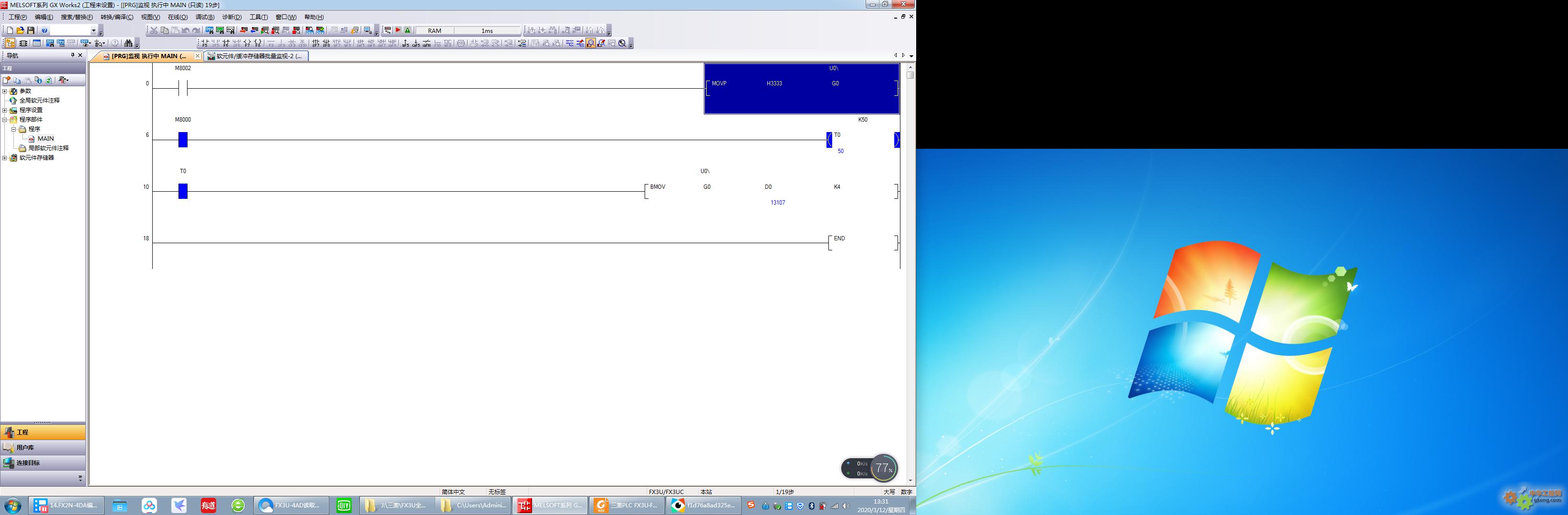This screenshot has height=515, width=1568.
Task: Toggle the Navigation window icon
Action: [x=10, y=43]
